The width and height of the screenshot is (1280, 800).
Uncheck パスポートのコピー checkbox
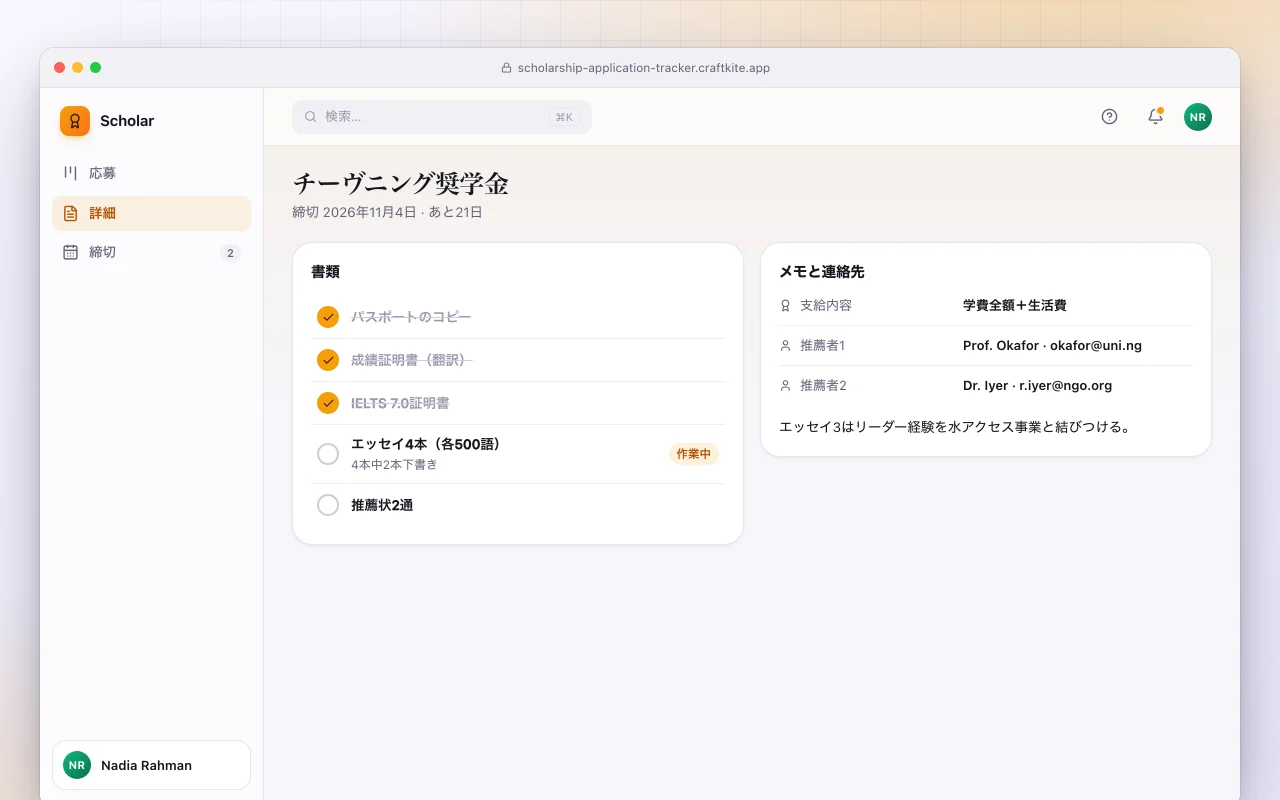(328, 317)
